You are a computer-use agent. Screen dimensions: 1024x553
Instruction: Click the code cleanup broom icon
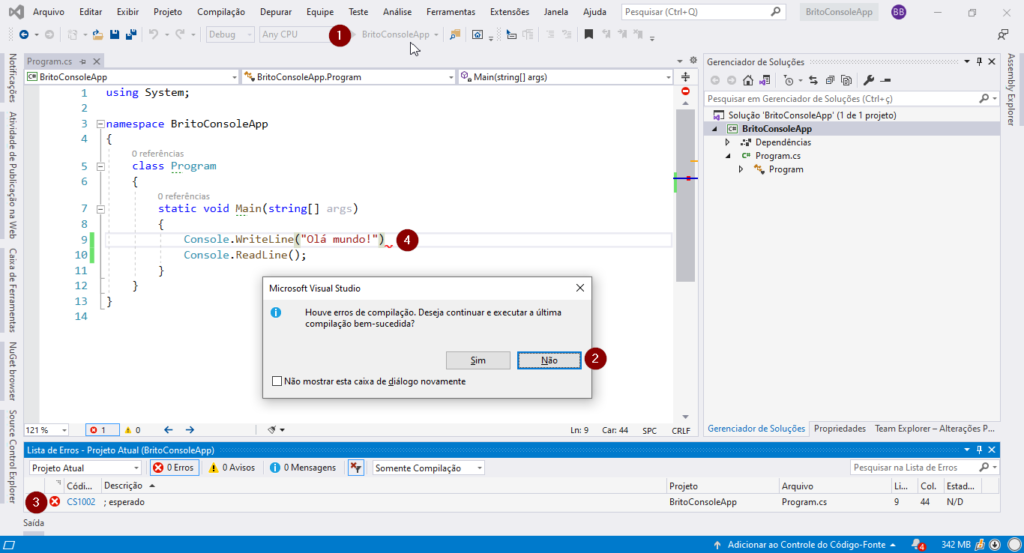tap(272, 430)
